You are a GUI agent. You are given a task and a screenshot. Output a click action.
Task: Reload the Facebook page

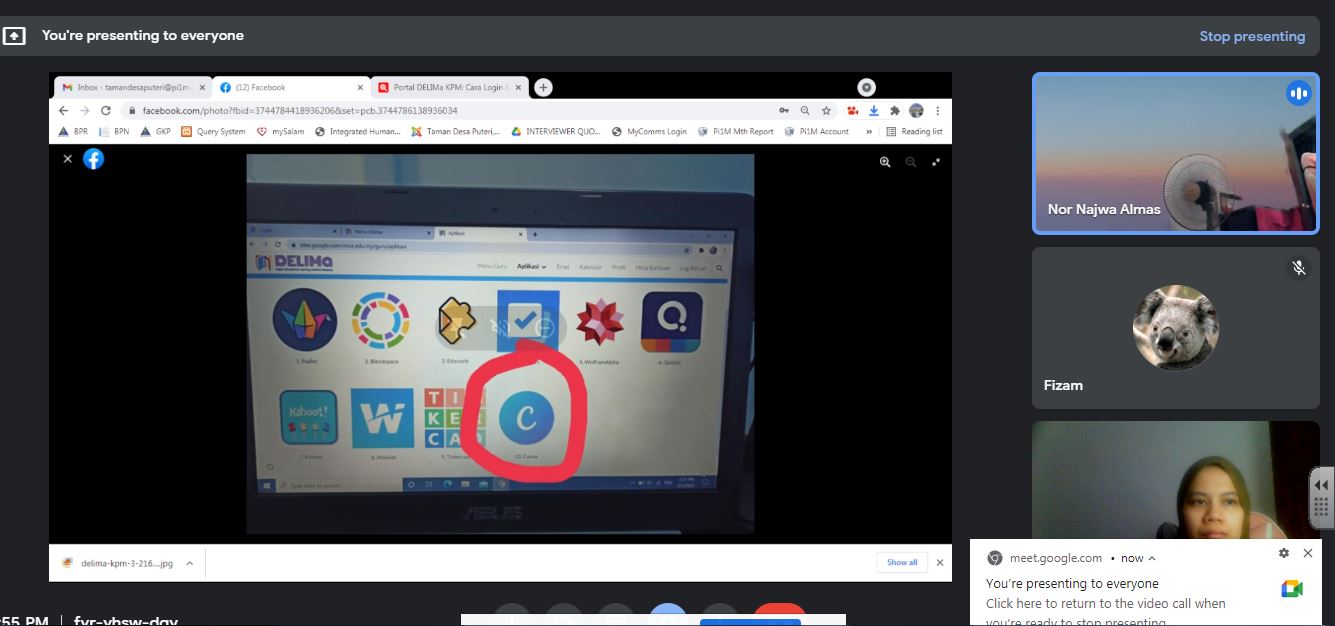click(105, 111)
